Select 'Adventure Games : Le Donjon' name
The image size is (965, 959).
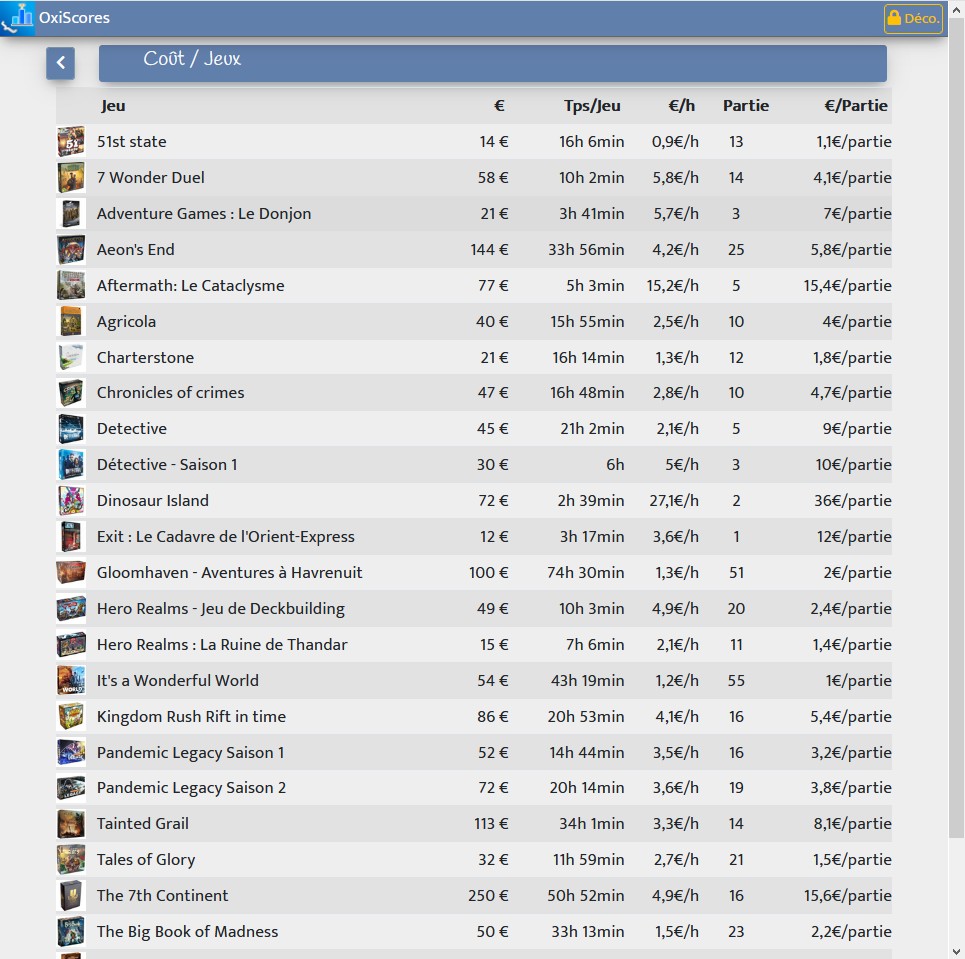(x=204, y=214)
